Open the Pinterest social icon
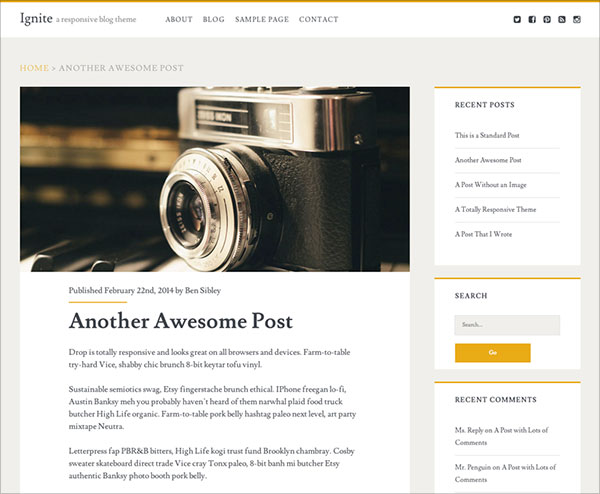 coord(547,20)
